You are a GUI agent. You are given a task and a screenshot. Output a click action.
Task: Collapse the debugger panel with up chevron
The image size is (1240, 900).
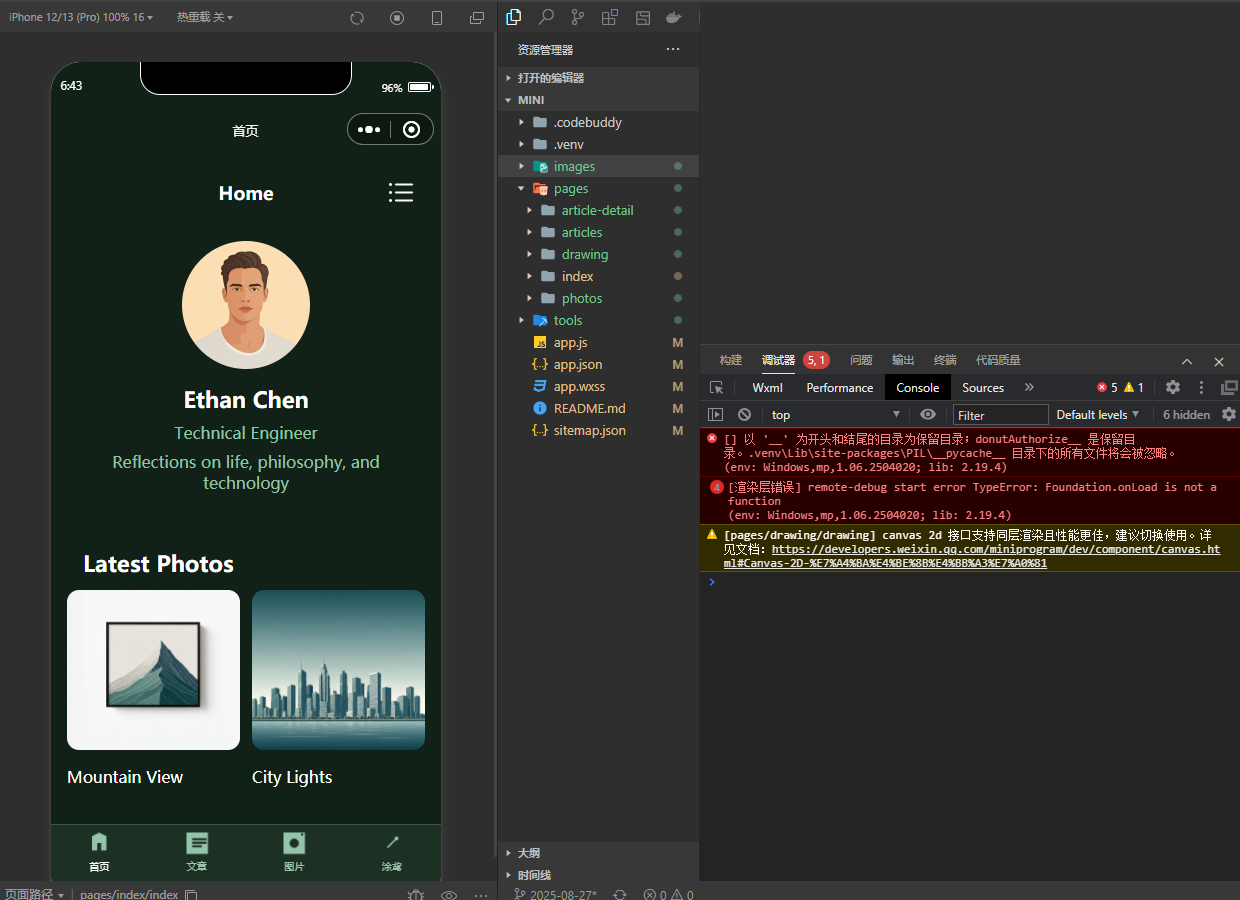[1187, 361]
